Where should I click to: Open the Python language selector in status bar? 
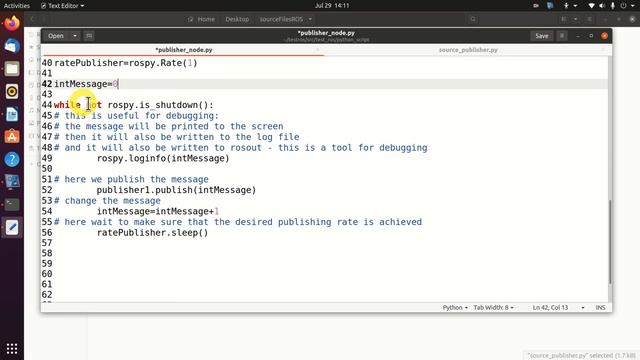tap(455, 307)
